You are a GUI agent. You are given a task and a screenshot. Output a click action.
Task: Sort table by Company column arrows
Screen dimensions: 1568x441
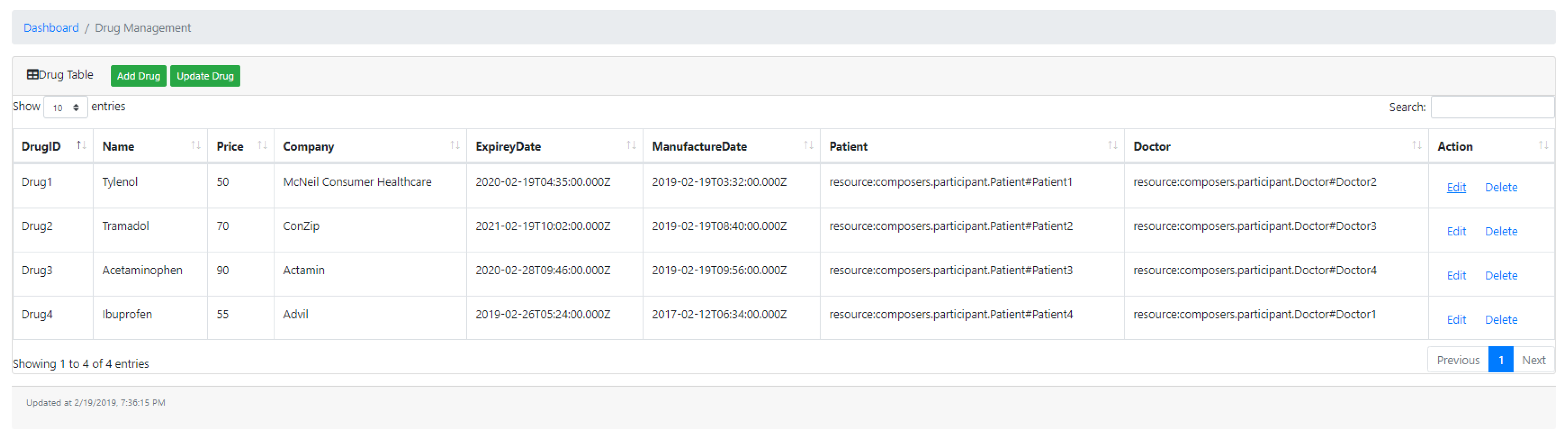click(x=455, y=145)
